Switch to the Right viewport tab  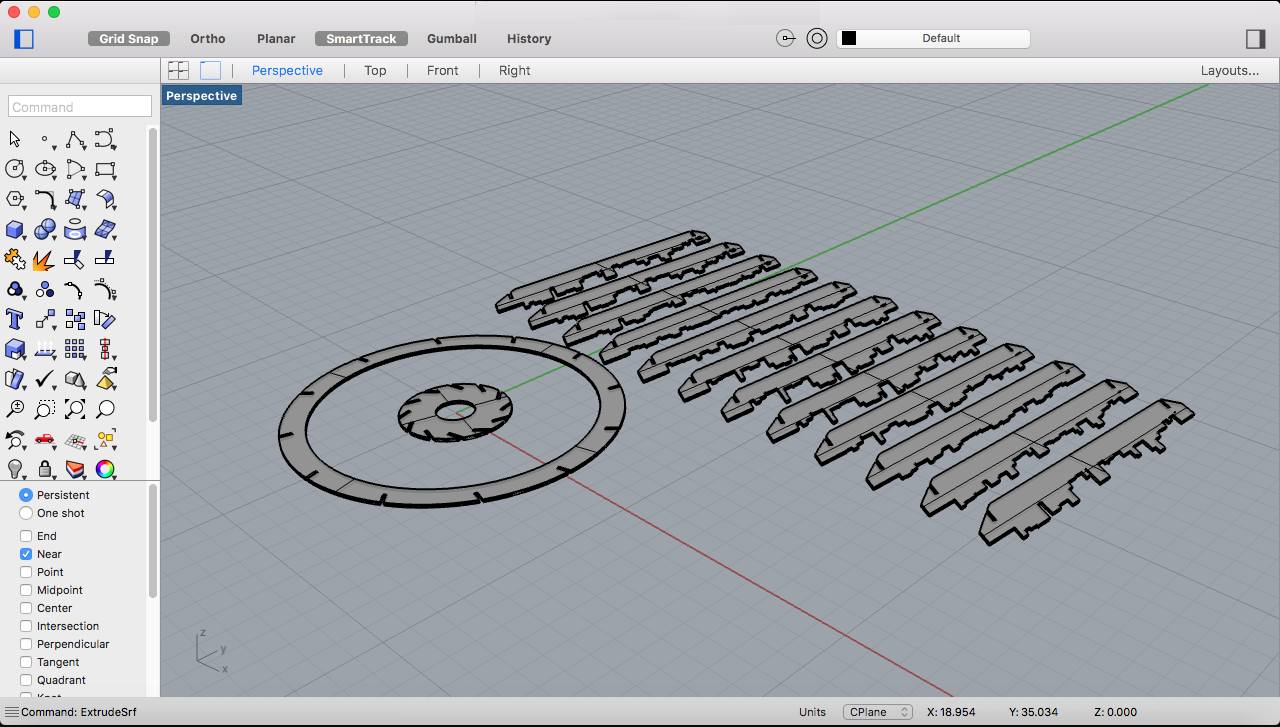[x=515, y=70]
